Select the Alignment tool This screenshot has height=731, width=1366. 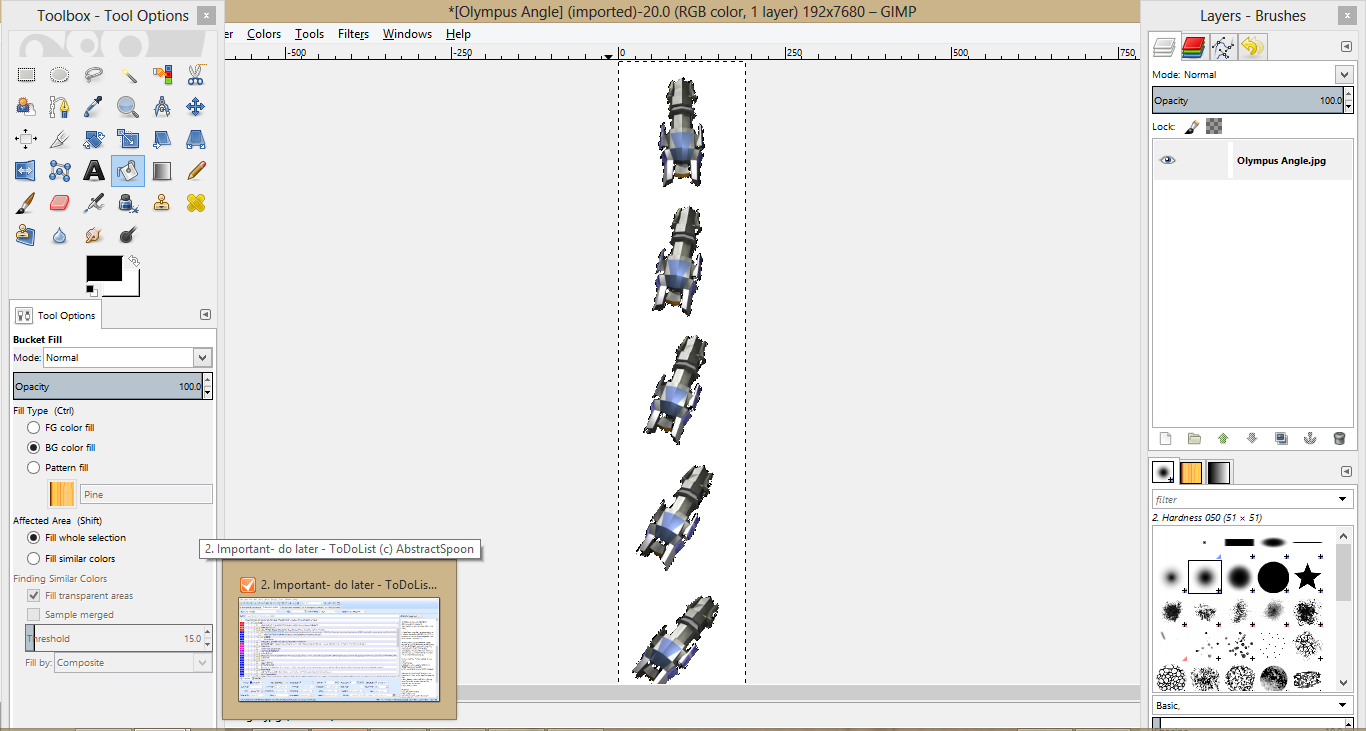coord(26,139)
